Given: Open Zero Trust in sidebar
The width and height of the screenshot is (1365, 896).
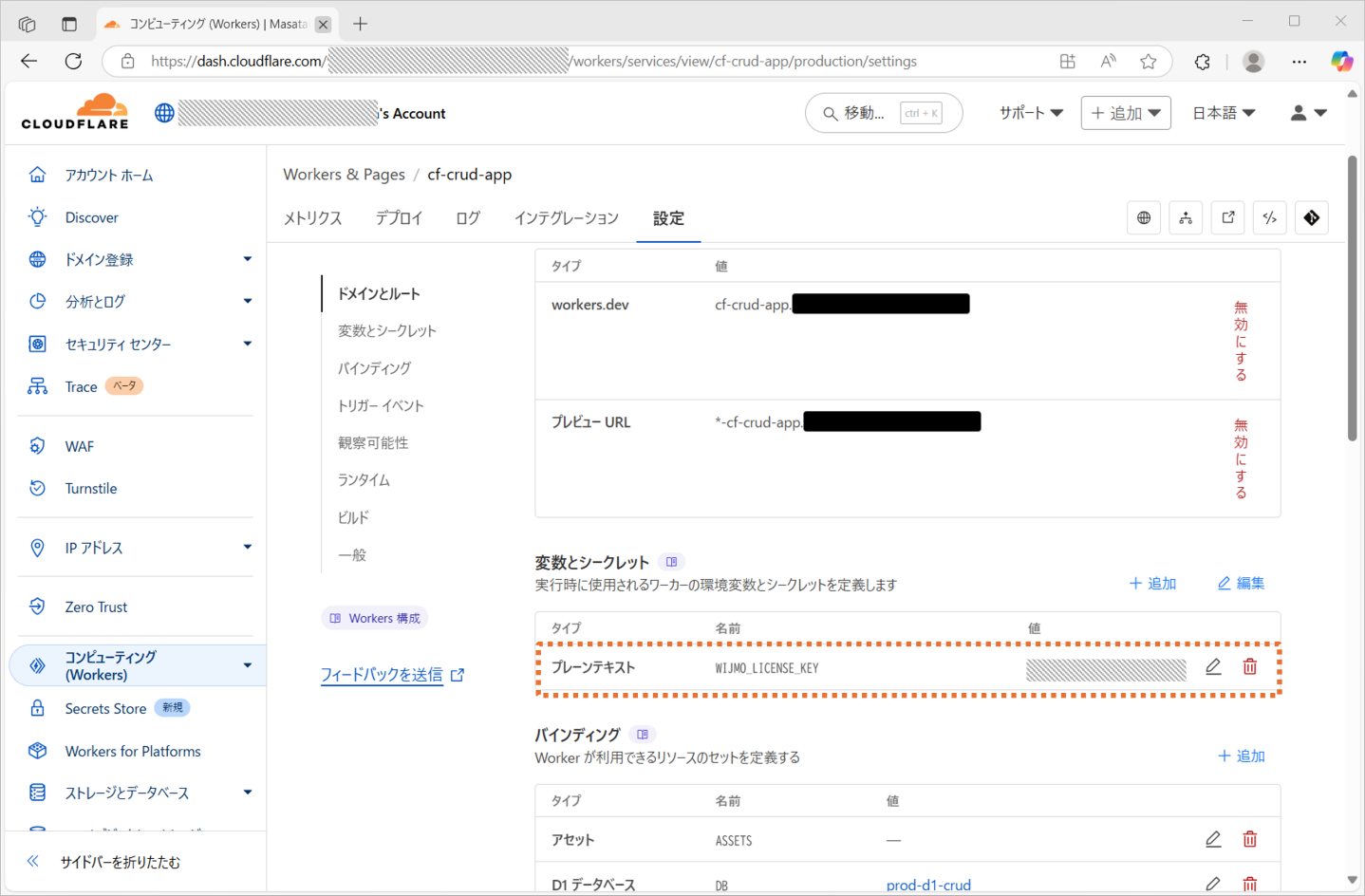Looking at the screenshot, I should click(x=96, y=607).
